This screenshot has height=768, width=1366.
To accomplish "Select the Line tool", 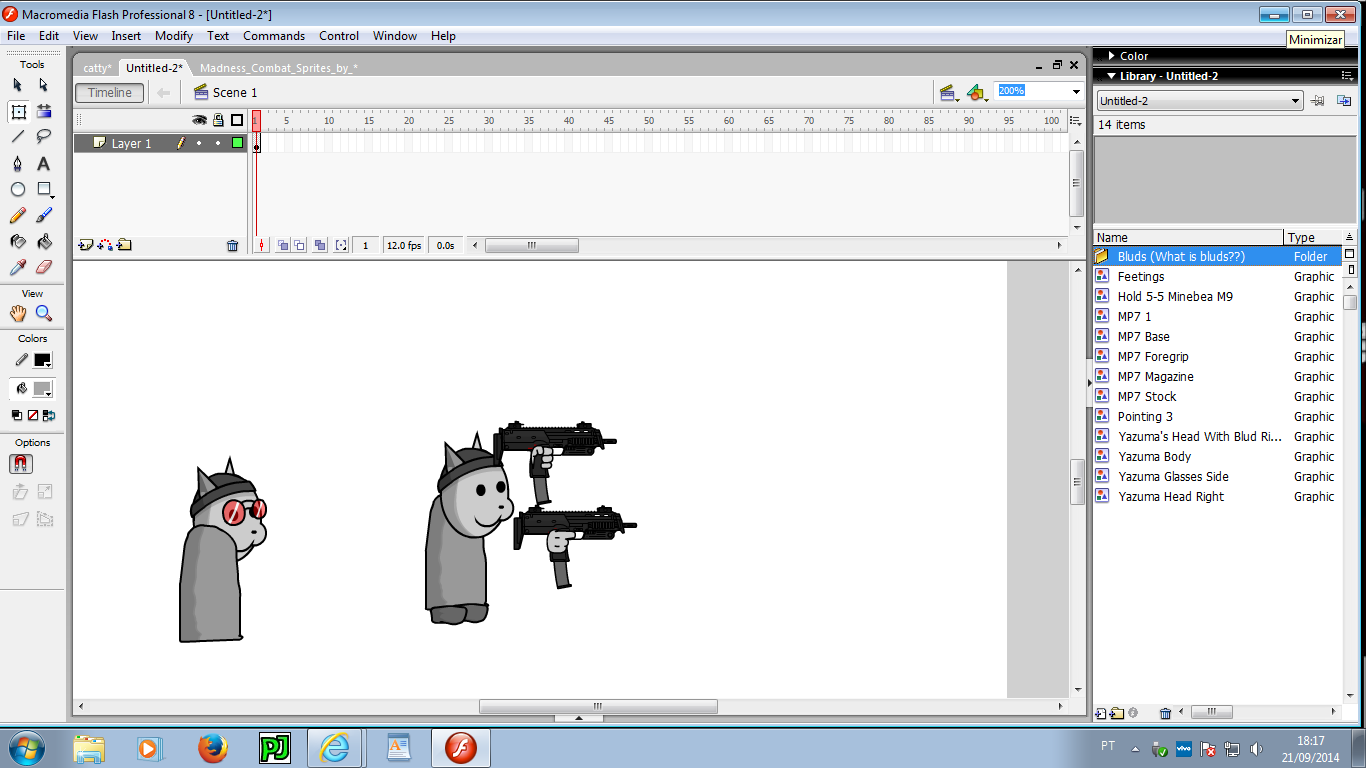I will [x=18, y=137].
